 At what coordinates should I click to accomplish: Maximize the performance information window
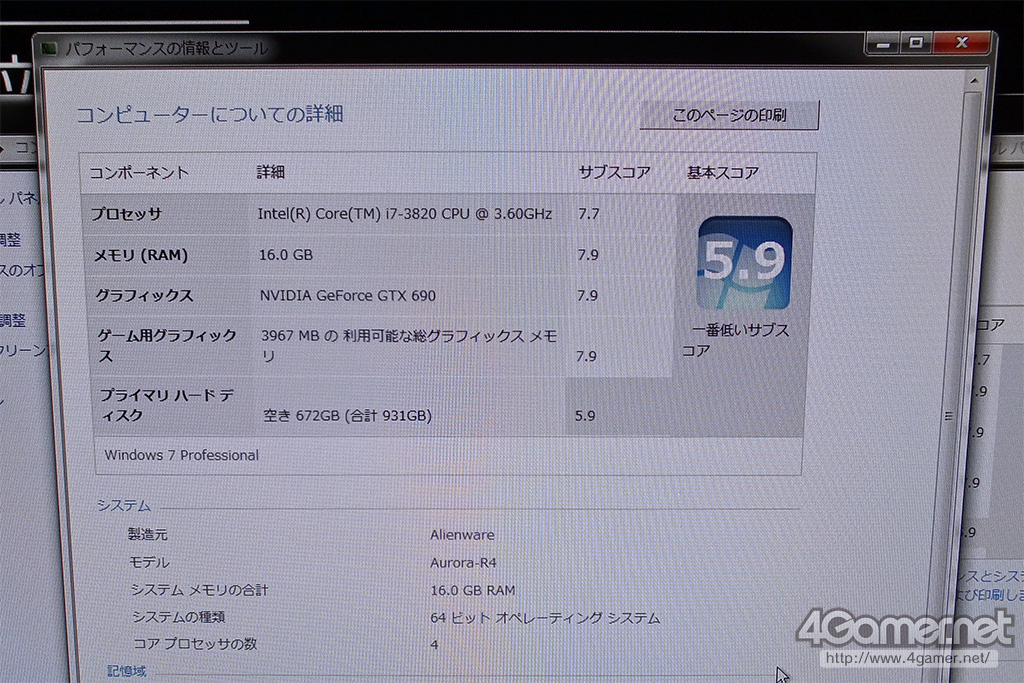click(x=916, y=43)
